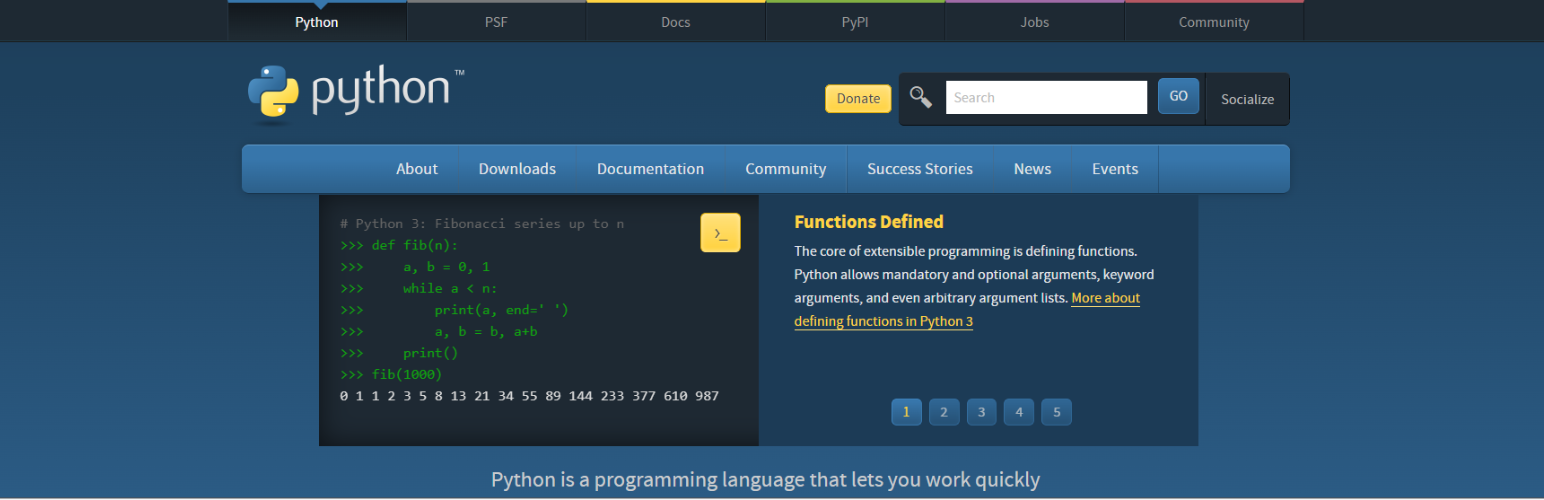Click 'Python is a programming language' tagline
This screenshot has width=1544, height=500.
[766, 480]
